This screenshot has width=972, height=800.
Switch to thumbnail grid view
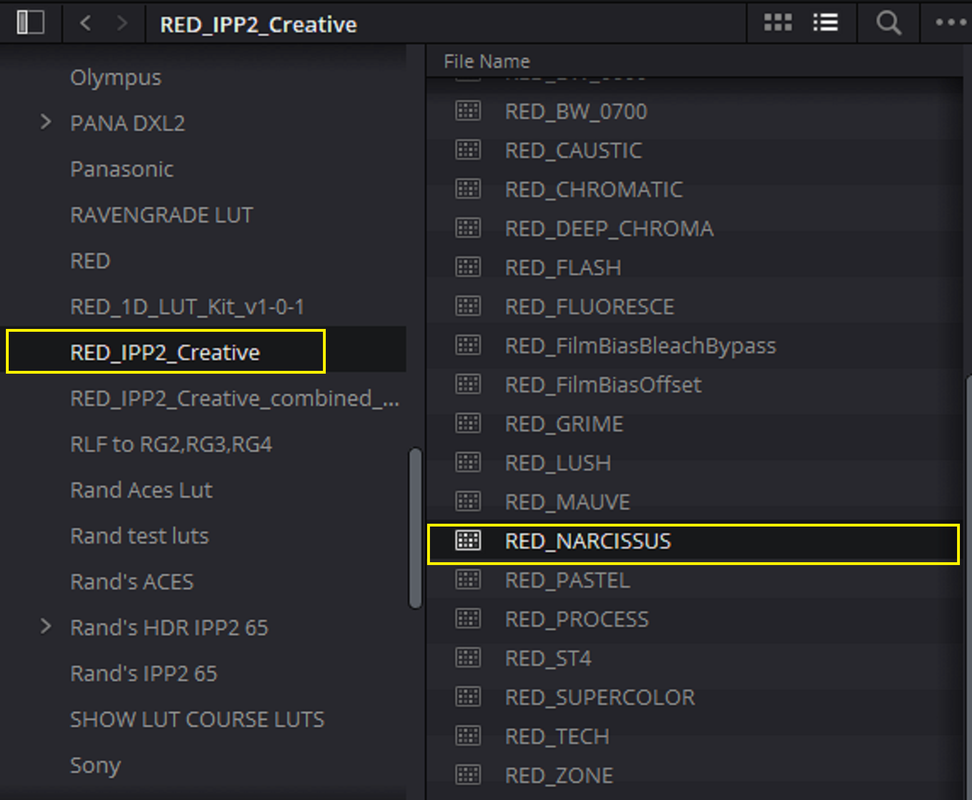777,23
